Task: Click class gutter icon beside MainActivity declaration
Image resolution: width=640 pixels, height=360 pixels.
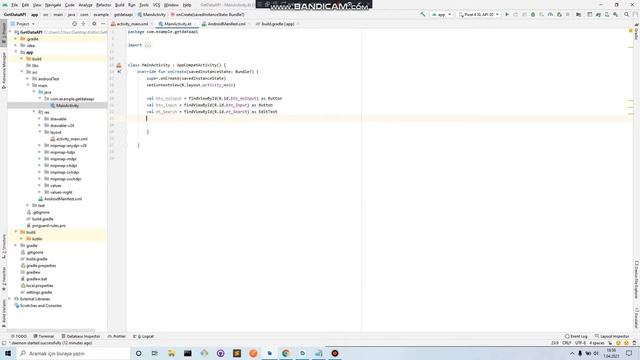Action: coord(119,65)
